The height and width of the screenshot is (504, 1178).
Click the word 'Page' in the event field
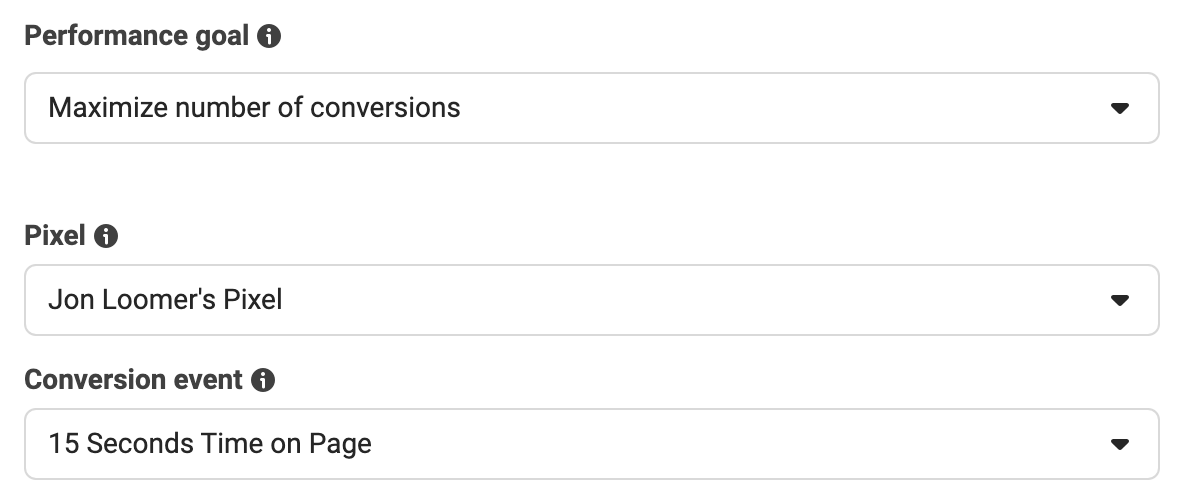[340, 445]
